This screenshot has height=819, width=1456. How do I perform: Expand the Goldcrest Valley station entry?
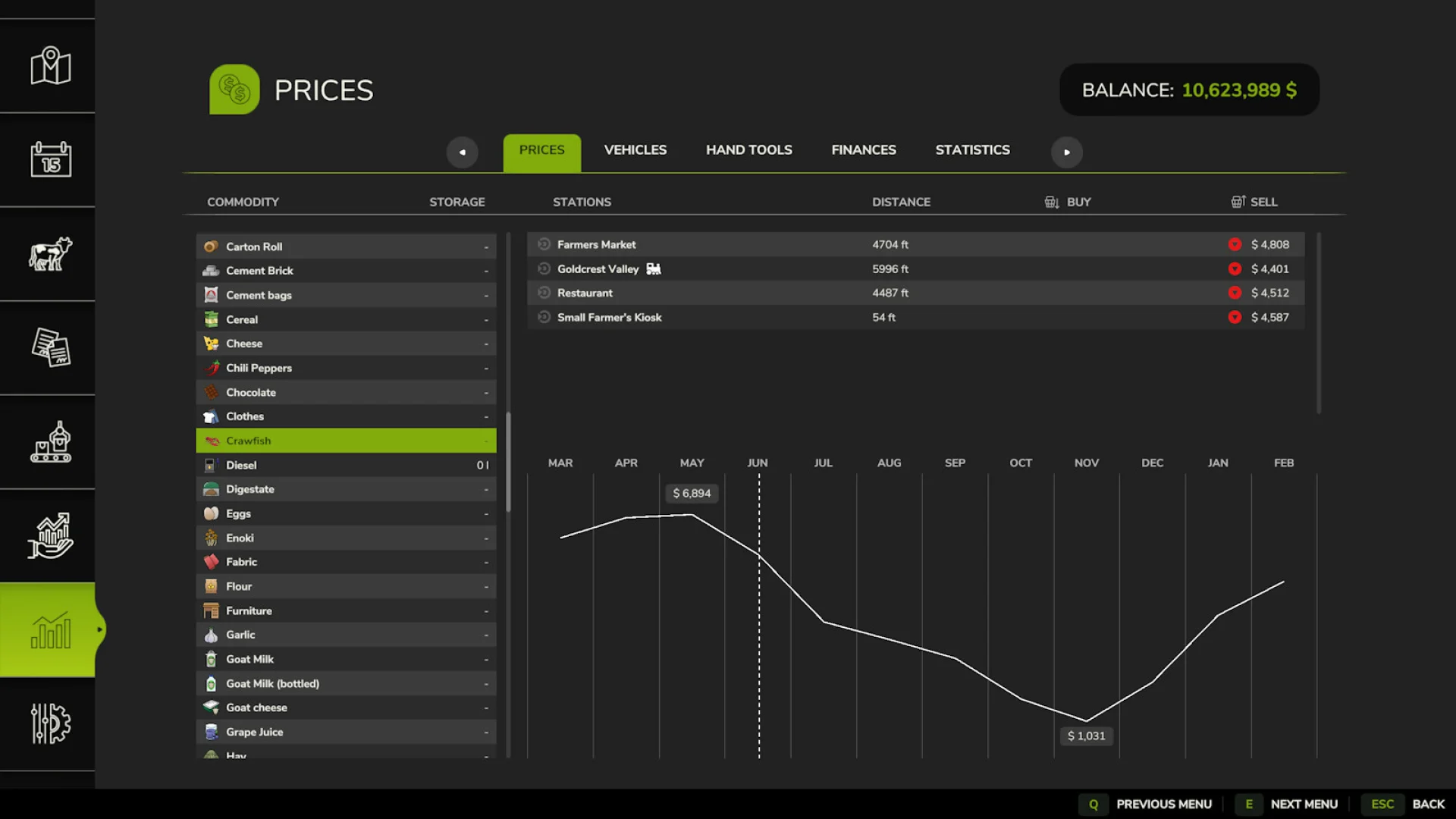pos(543,268)
